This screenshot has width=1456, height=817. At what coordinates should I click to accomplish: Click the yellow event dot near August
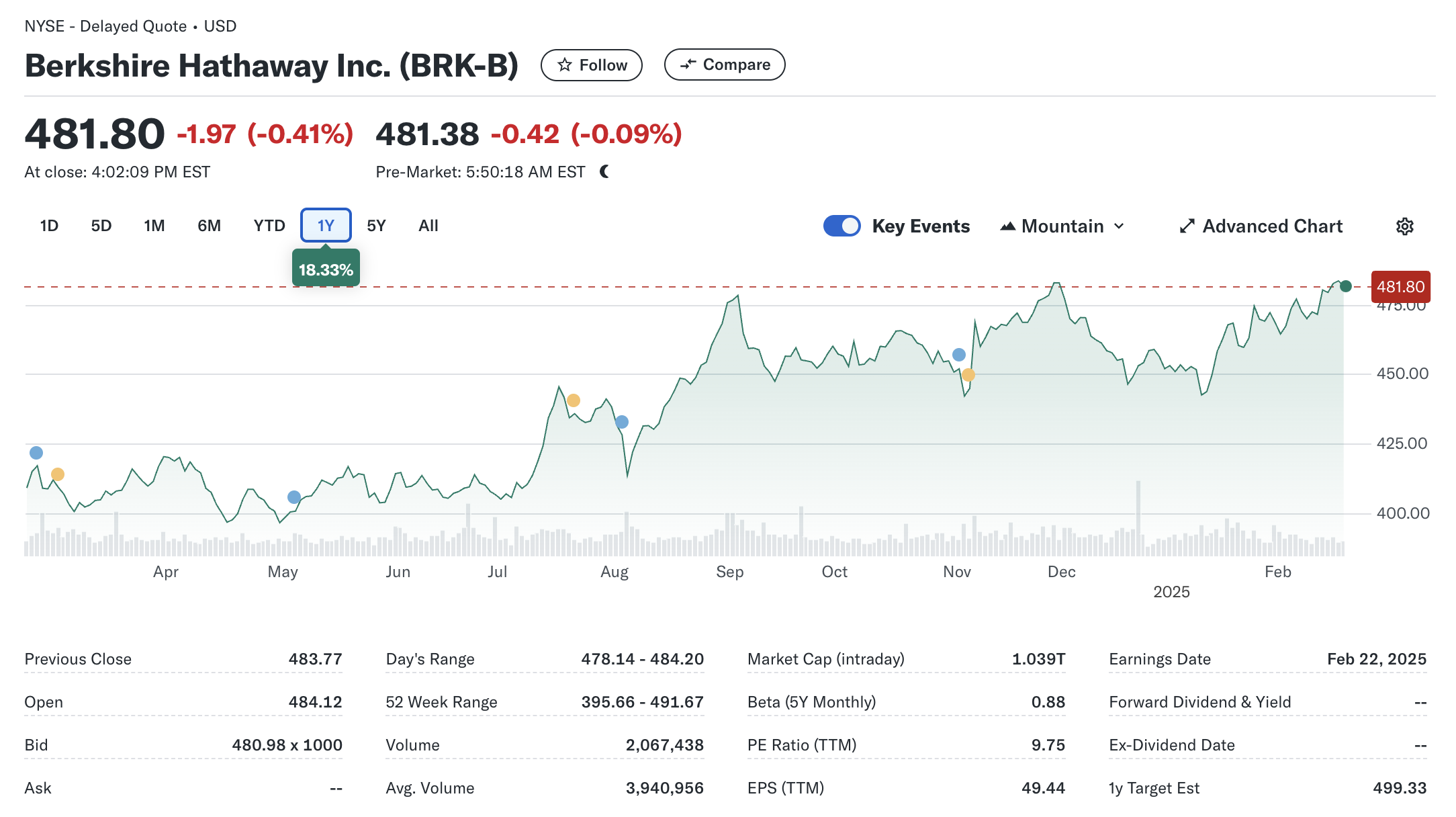573,400
